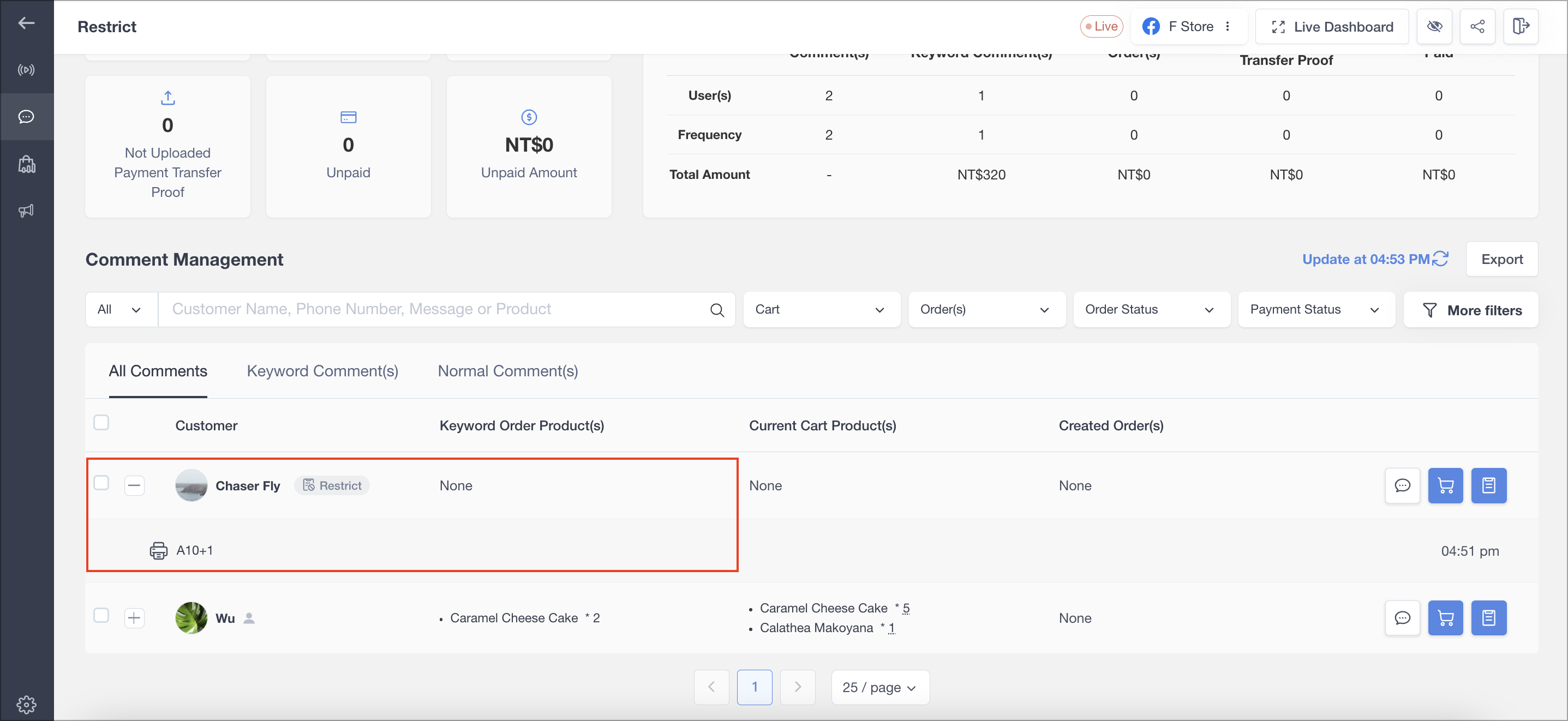
Task: Click the printer icon beside A10+1
Action: coord(158,551)
